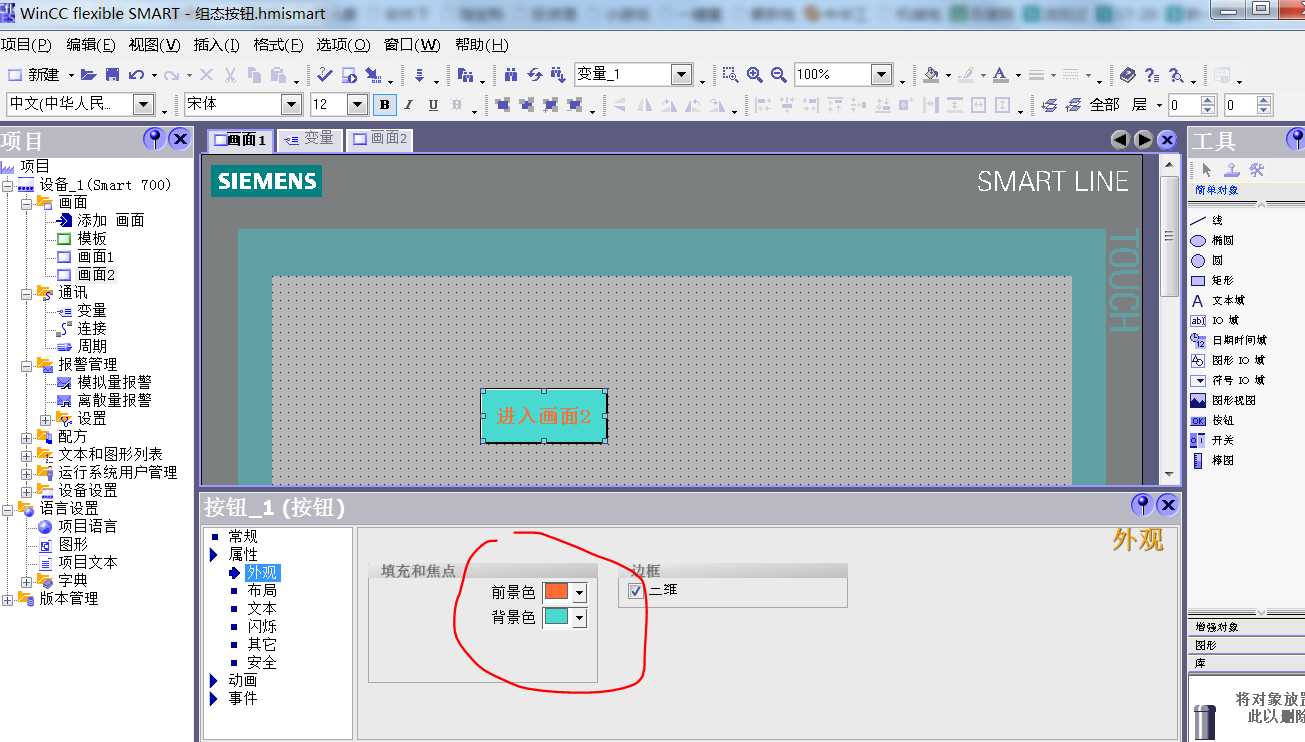The height and width of the screenshot is (742, 1305).
Task: Open a project with the folder icon
Action: 88,75
